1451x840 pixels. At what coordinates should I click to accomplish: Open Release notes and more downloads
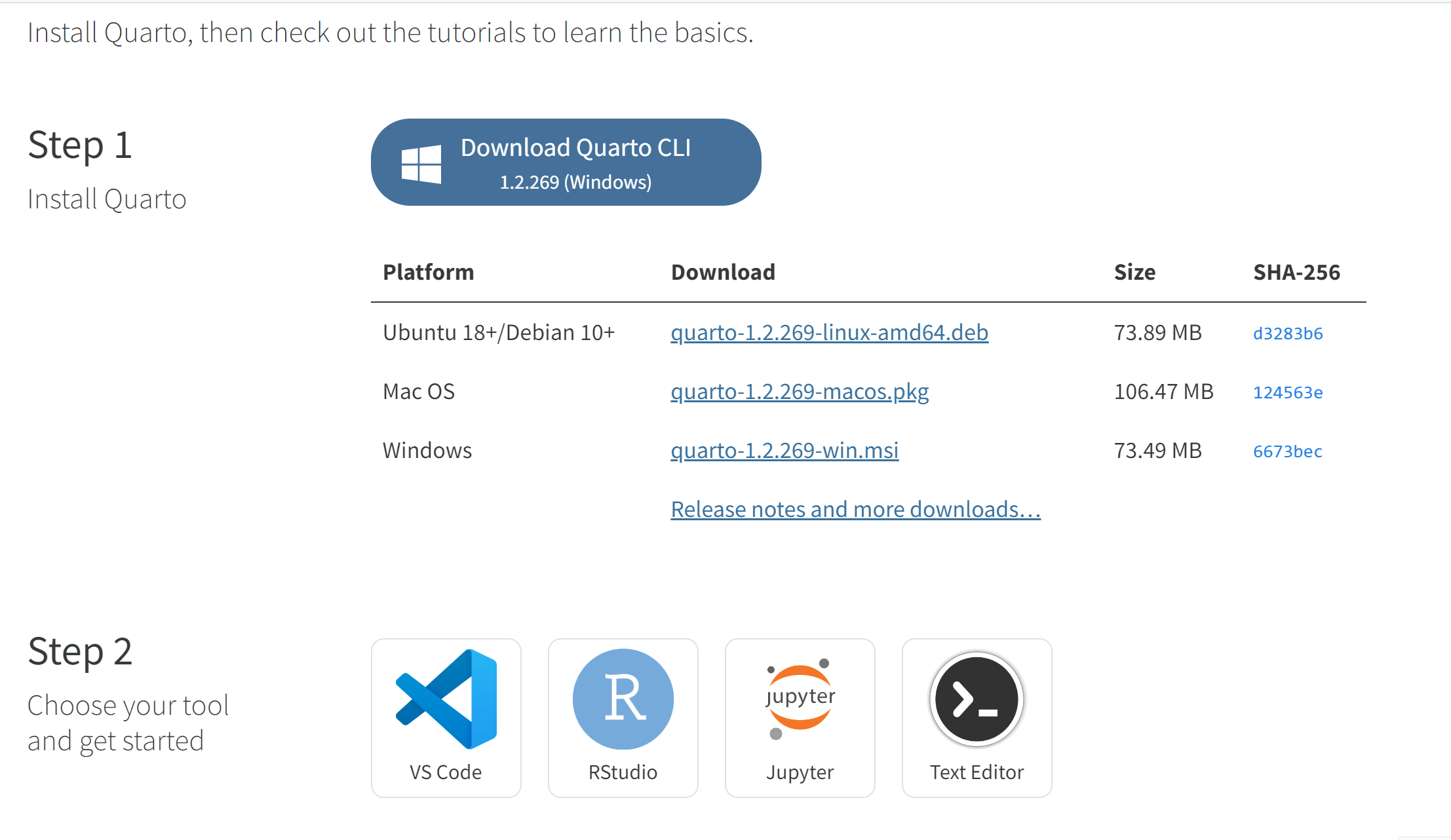855,508
